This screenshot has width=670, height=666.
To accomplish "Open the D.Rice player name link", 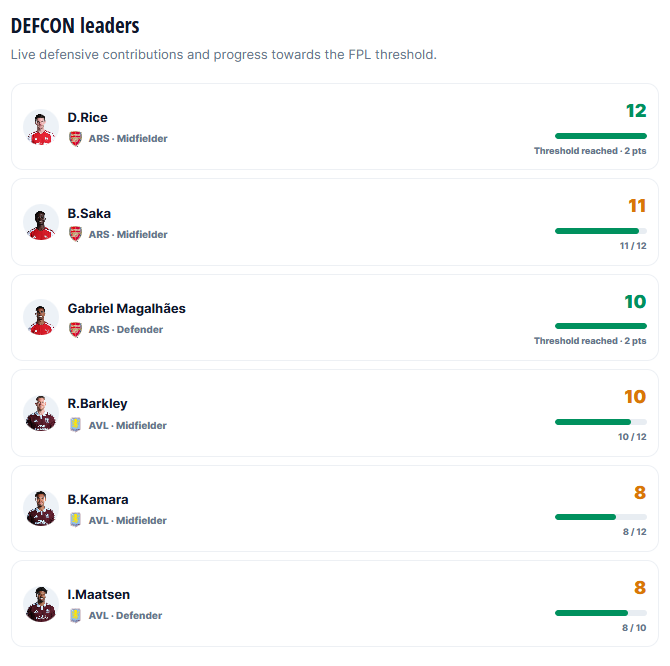I will 88,117.
